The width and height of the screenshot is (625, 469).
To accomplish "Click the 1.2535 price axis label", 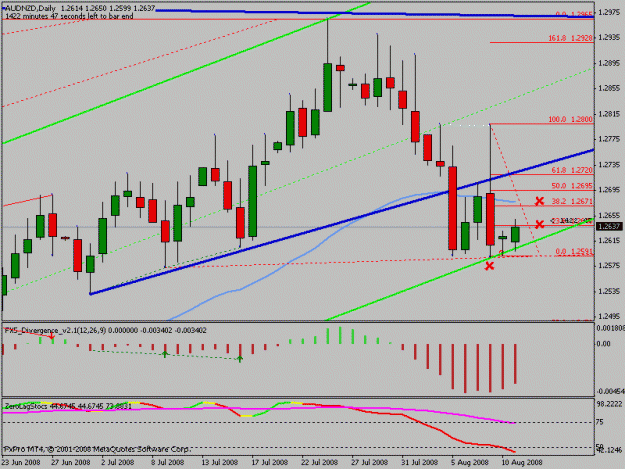I will click(x=609, y=291).
